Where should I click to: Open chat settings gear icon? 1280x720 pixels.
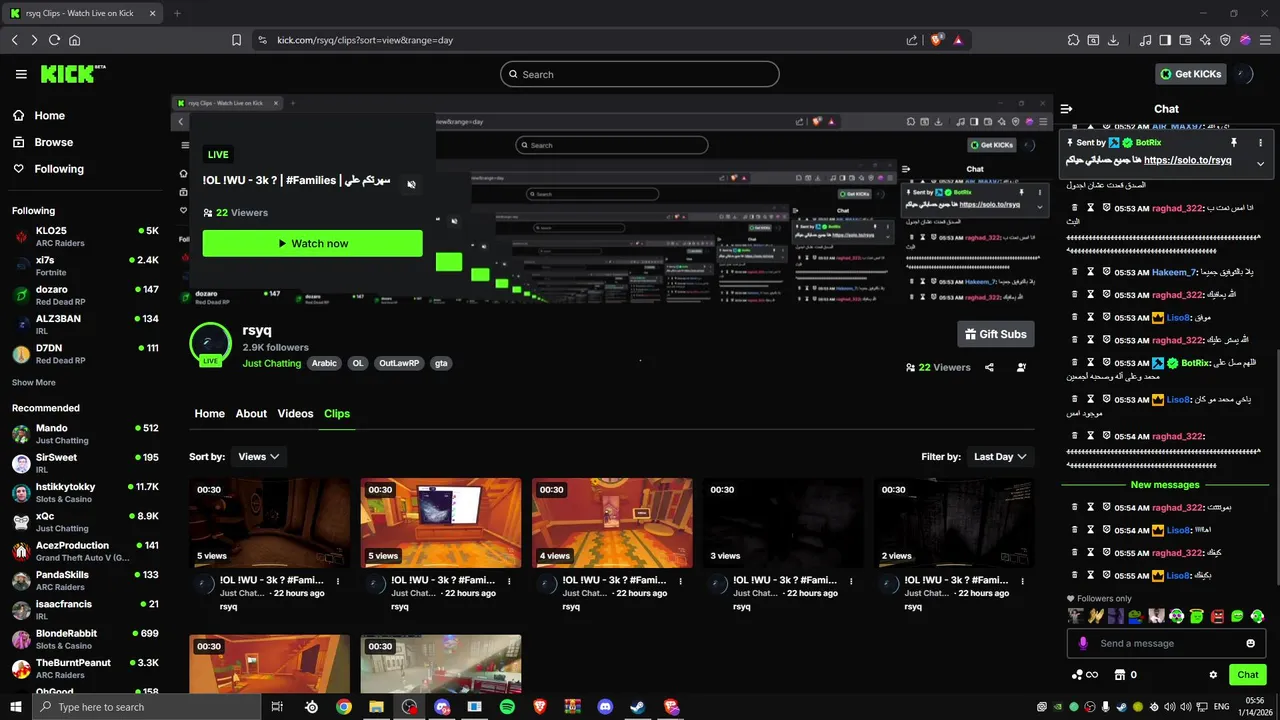1213,675
